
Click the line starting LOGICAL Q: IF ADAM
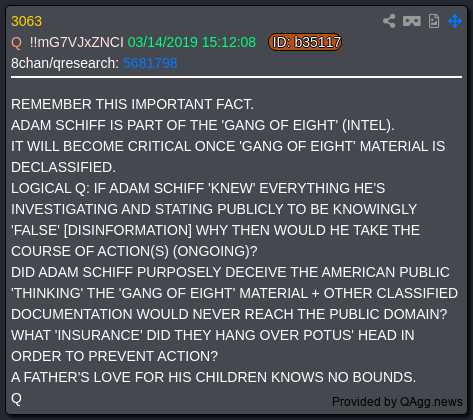tap(198, 188)
